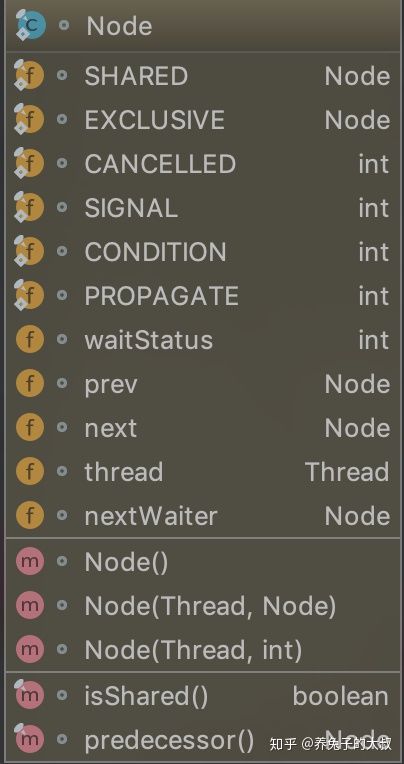Select the PROPAGATE int field

pos(202,296)
